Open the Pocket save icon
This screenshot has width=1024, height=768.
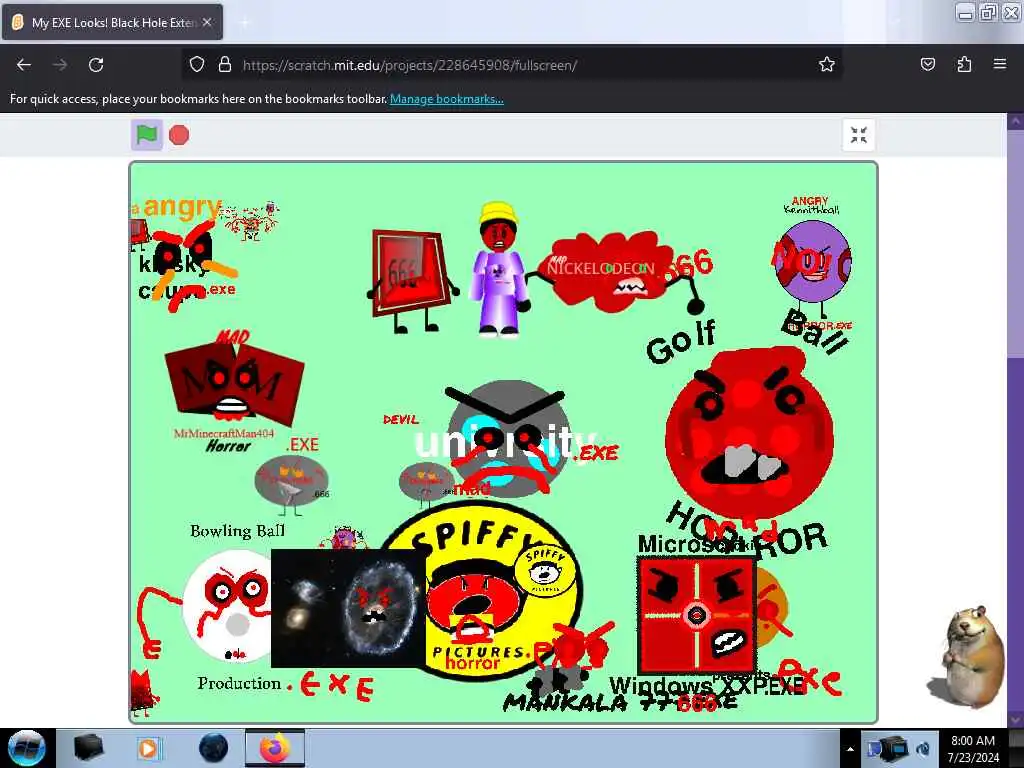coord(927,64)
